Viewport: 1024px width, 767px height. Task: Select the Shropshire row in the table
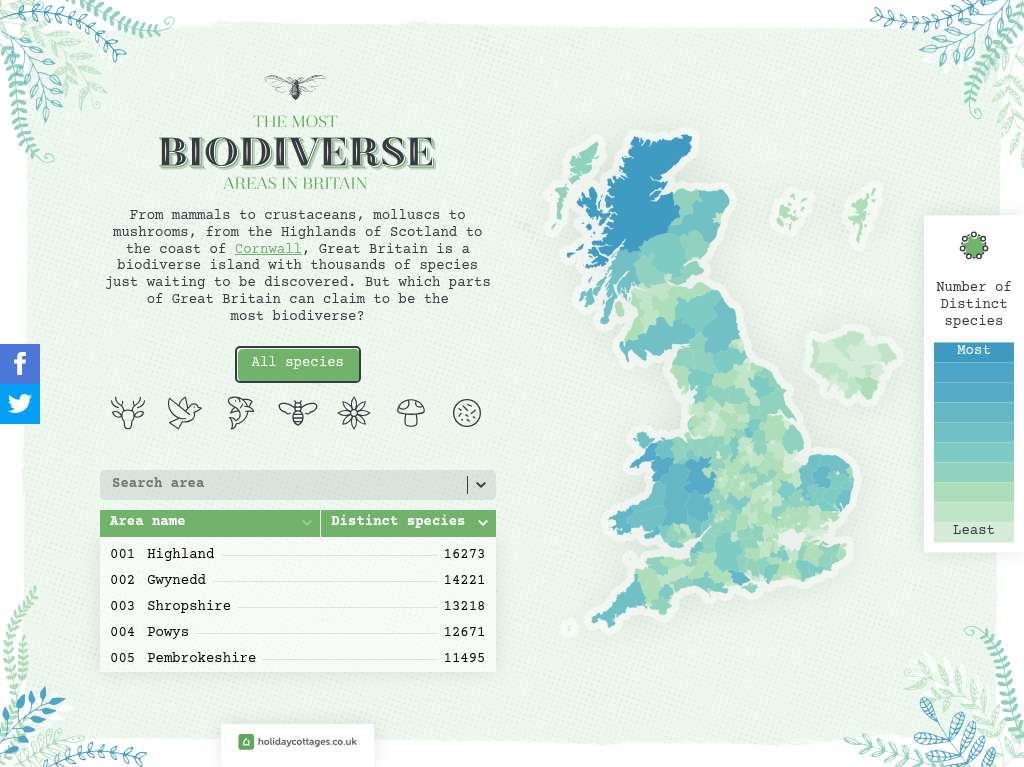coord(297,606)
